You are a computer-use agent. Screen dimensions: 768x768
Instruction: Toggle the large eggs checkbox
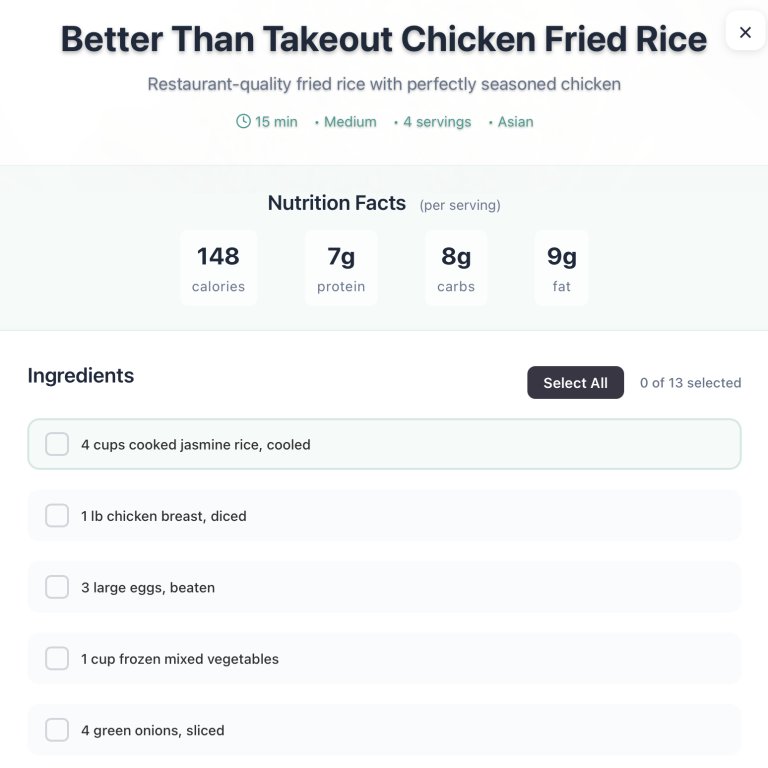click(57, 587)
